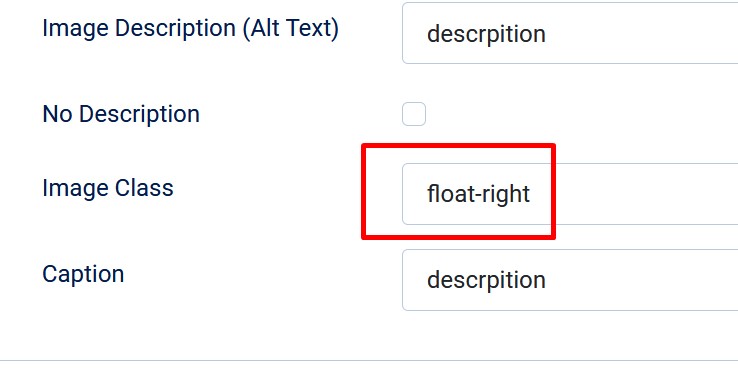Focus the Image Description (Alt Text) field

tap(570, 33)
